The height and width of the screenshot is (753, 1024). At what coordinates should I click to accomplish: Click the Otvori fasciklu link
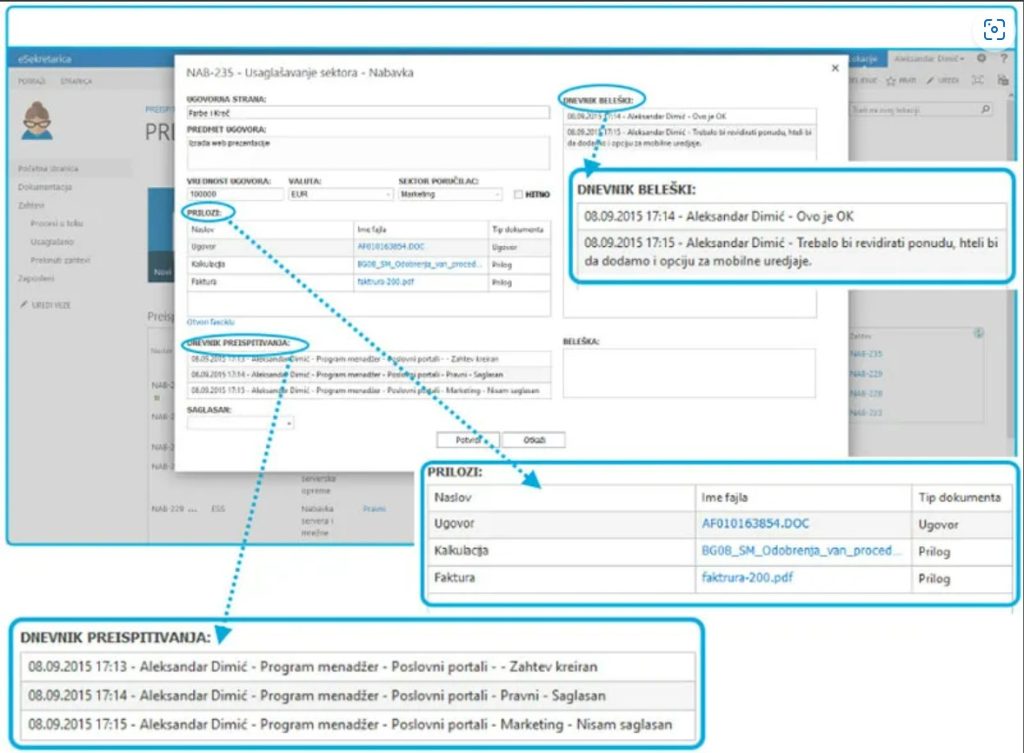tap(210, 322)
